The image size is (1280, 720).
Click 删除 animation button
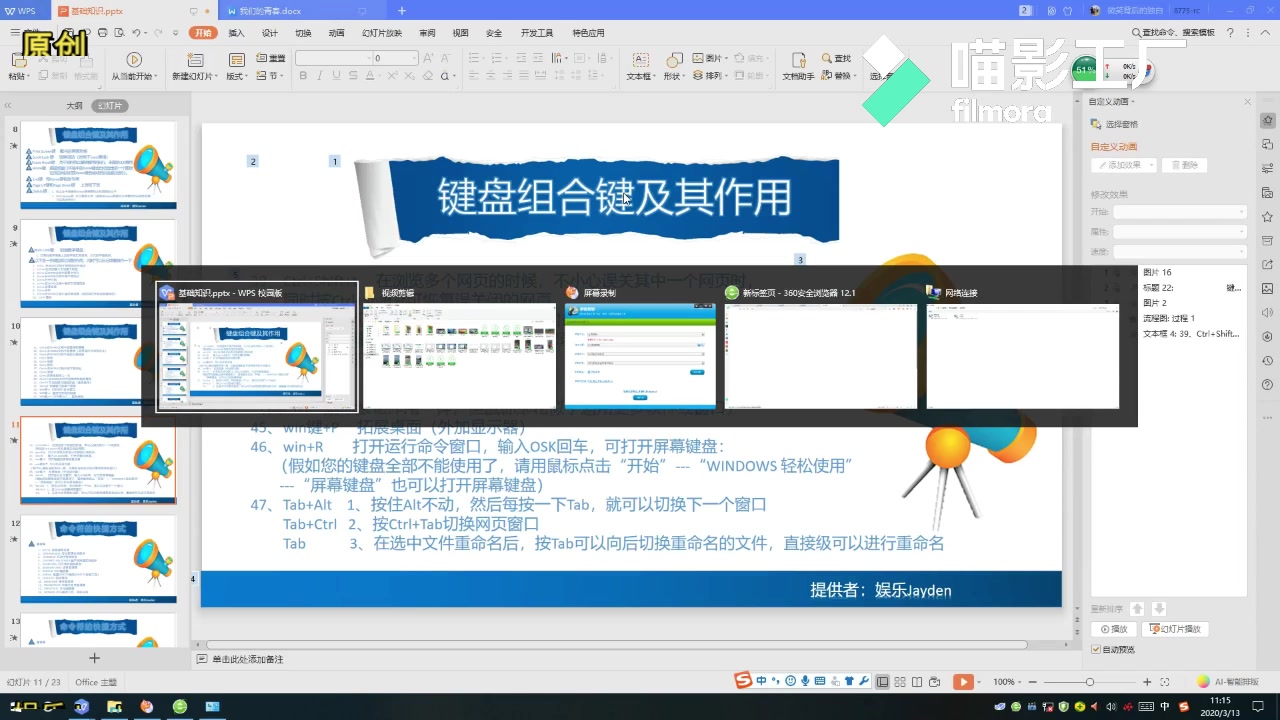[x=1184, y=165]
